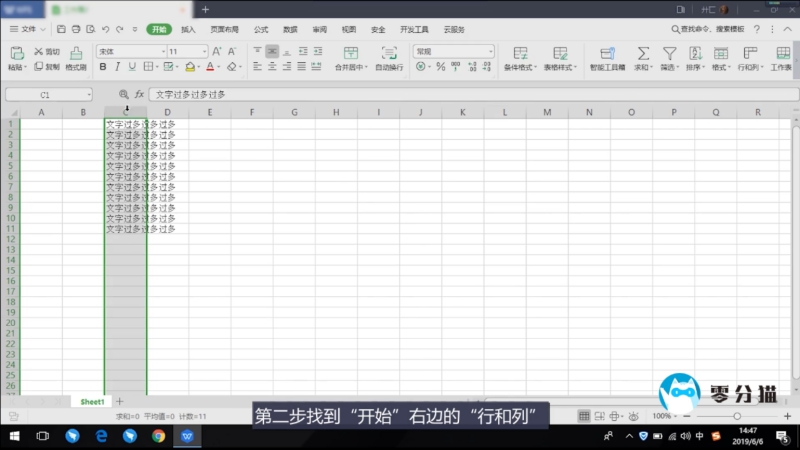
Task: Toggle italic formatting
Action: click(x=117, y=67)
